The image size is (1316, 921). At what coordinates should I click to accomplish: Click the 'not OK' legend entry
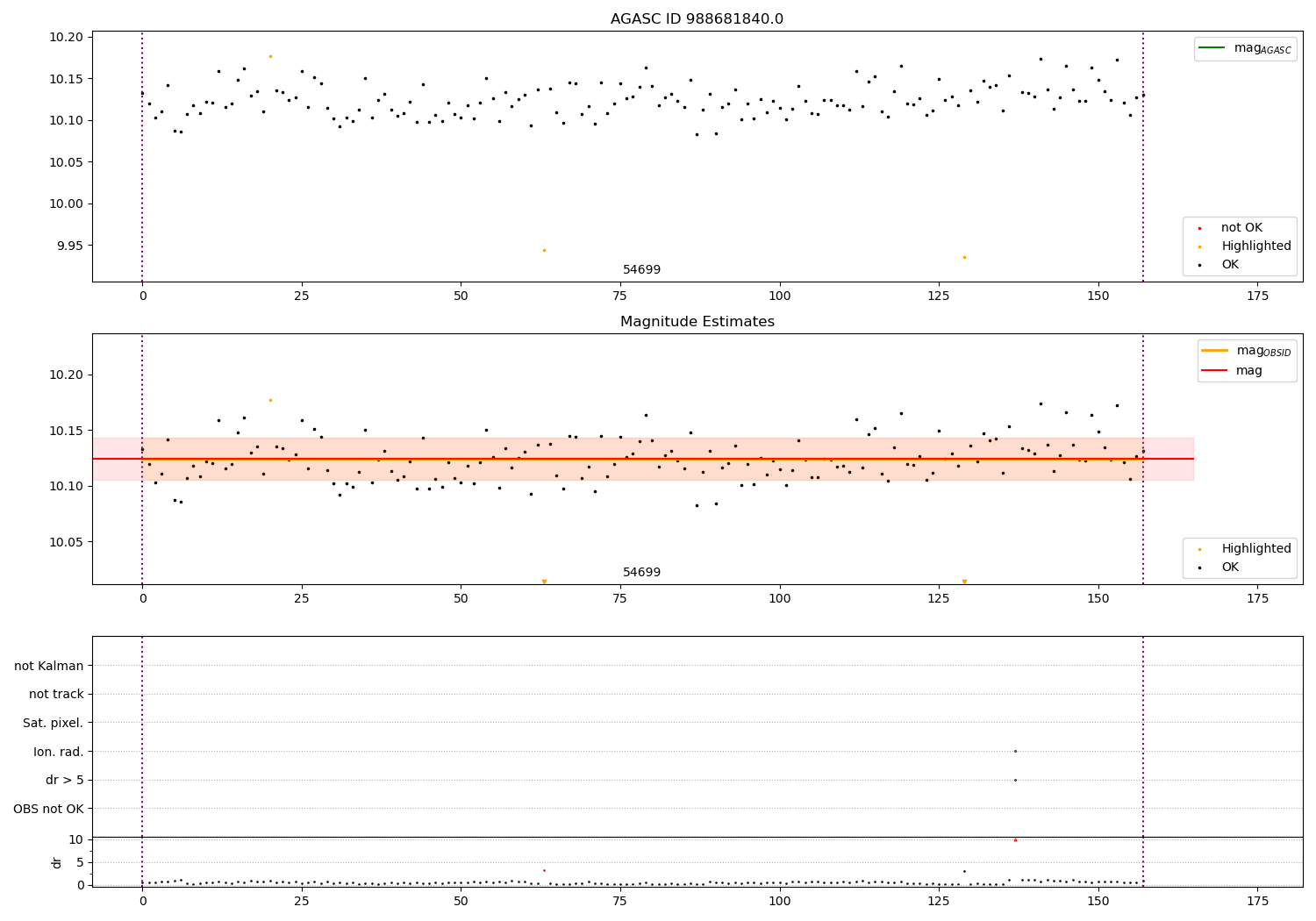[x=1241, y=228]
